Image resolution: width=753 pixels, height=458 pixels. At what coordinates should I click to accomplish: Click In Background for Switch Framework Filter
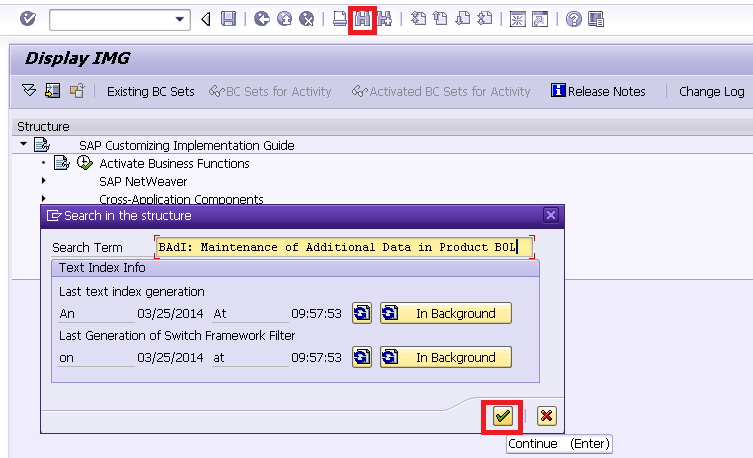pos(446,357)
